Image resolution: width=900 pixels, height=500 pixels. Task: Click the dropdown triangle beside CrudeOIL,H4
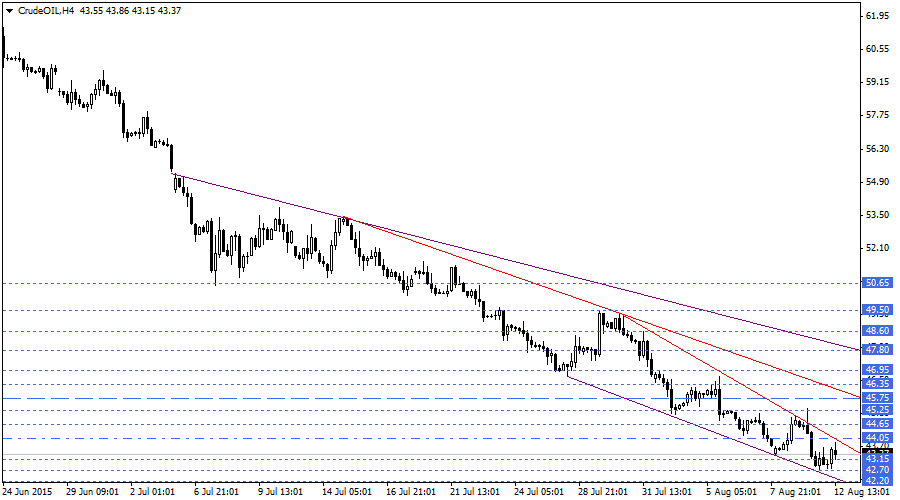8,10
